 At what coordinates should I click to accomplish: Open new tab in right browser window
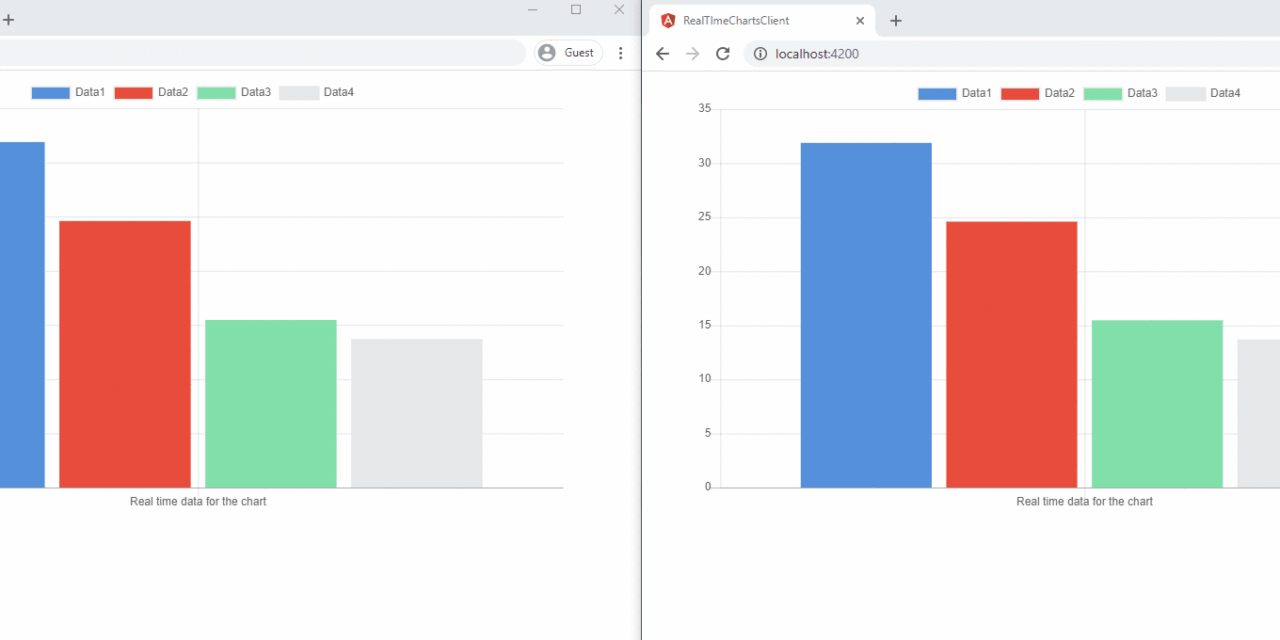[x=896, y=21]
